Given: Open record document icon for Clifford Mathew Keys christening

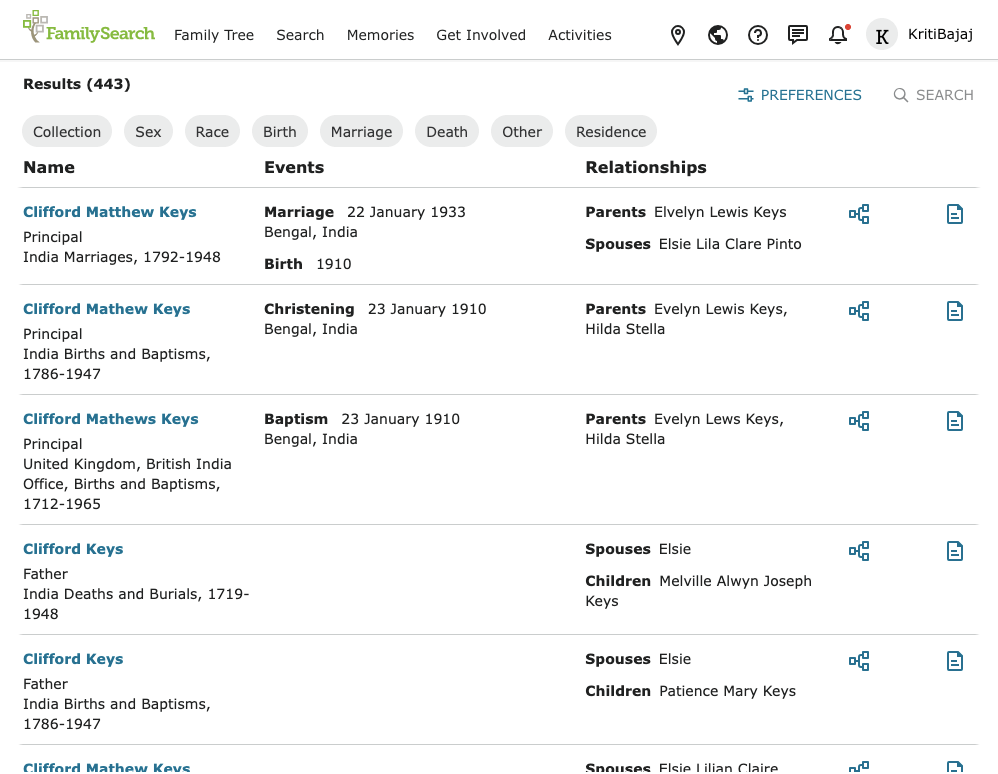Looking at the screenshot, I should 955,311.
